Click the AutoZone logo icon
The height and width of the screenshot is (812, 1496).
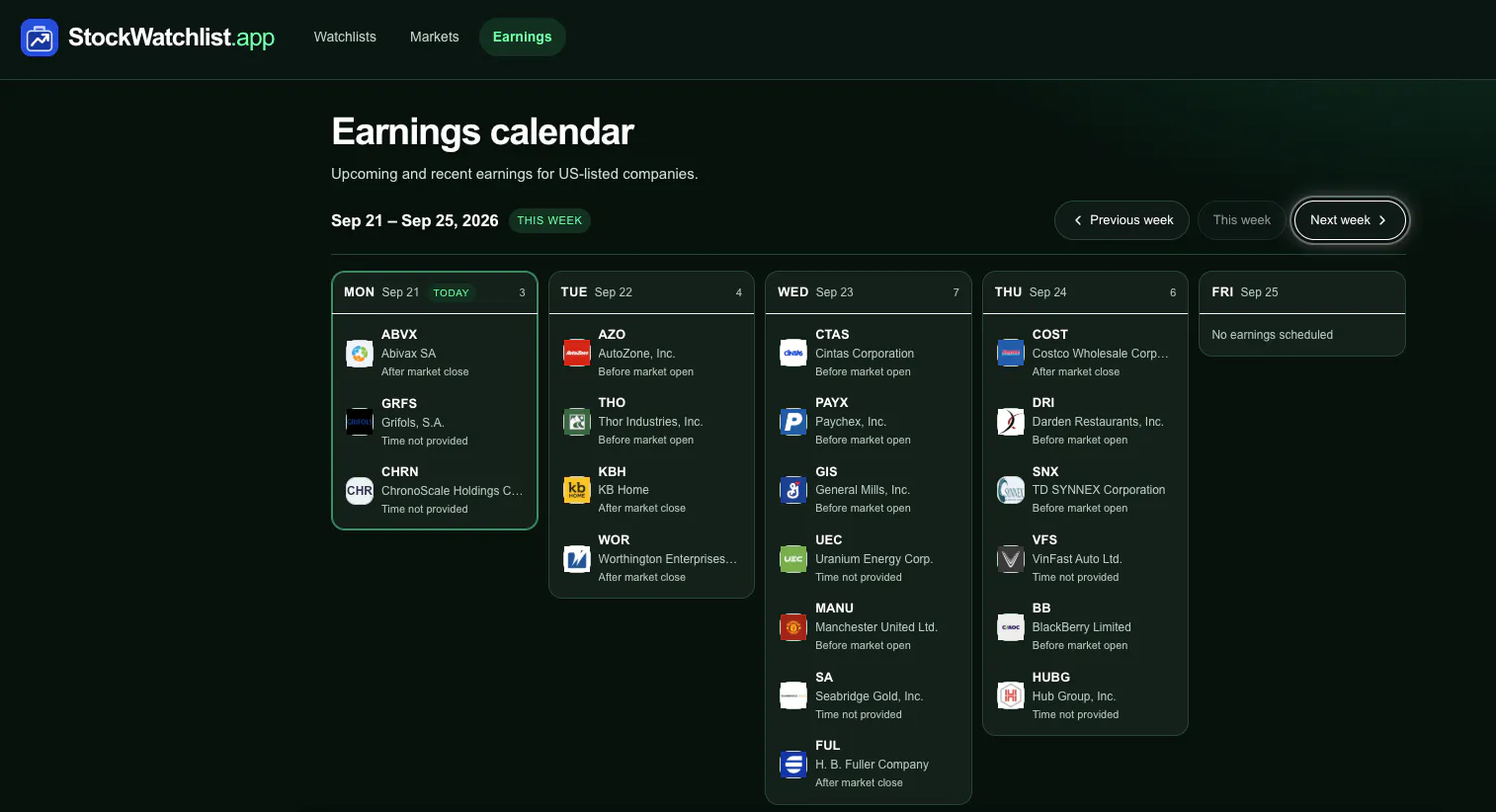tap(577, 353)
